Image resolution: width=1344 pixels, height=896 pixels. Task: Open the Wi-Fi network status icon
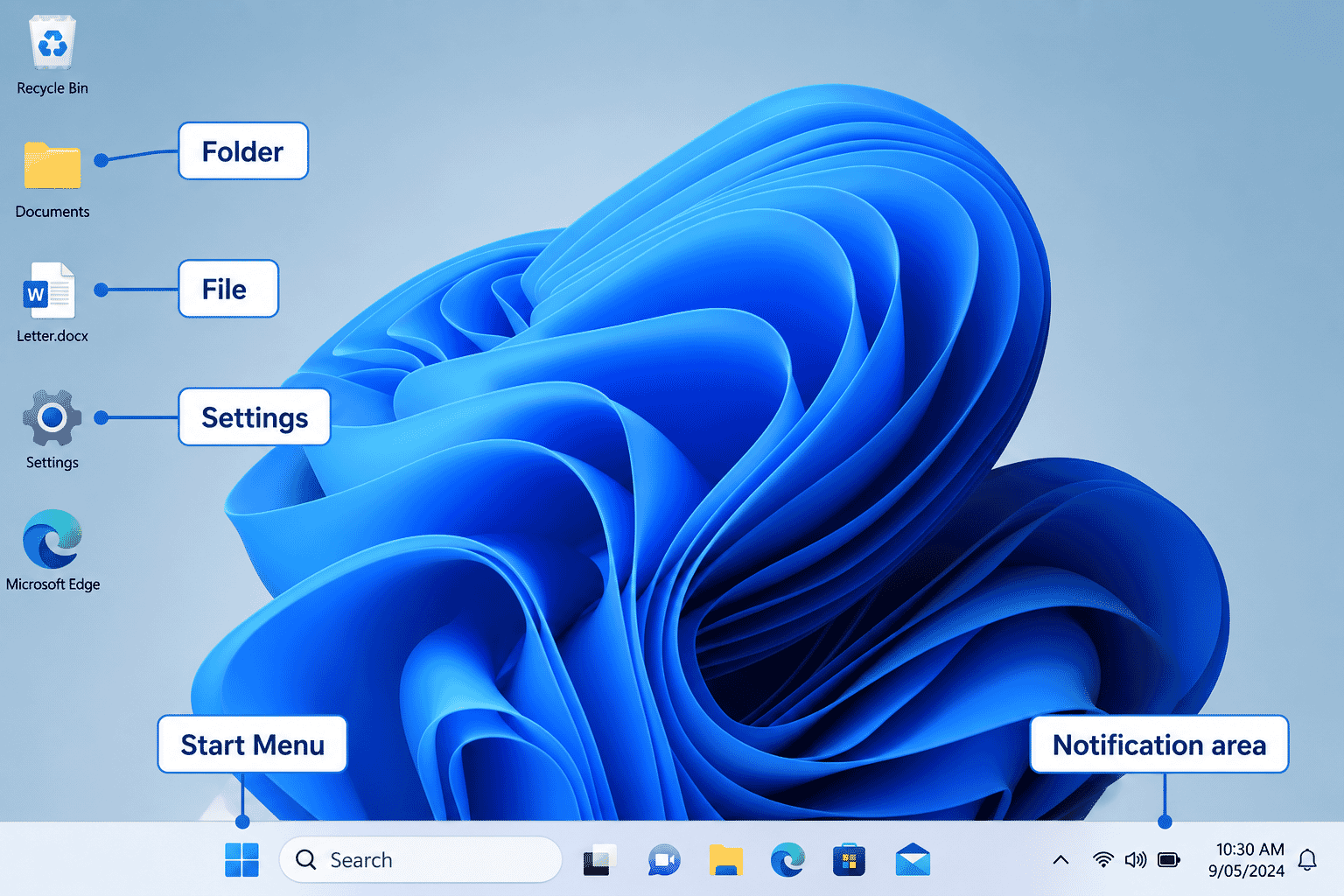1103,860
